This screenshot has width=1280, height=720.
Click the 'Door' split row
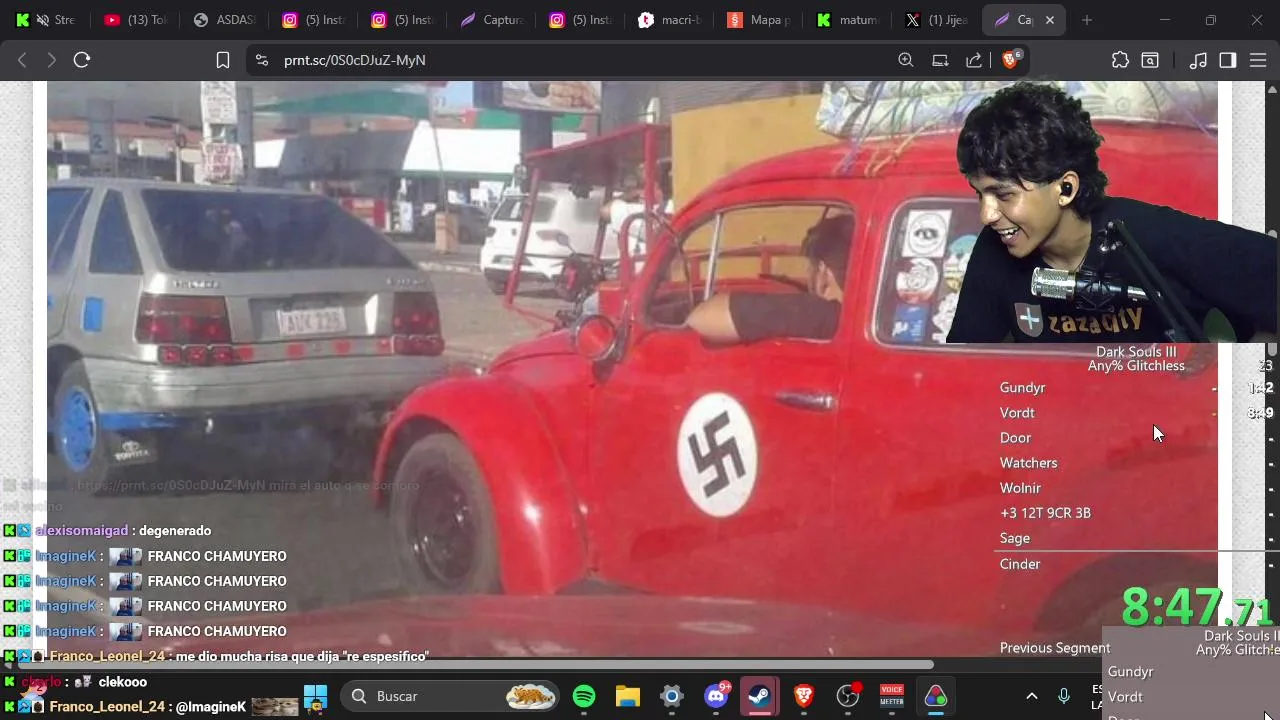click(1015, 438)
